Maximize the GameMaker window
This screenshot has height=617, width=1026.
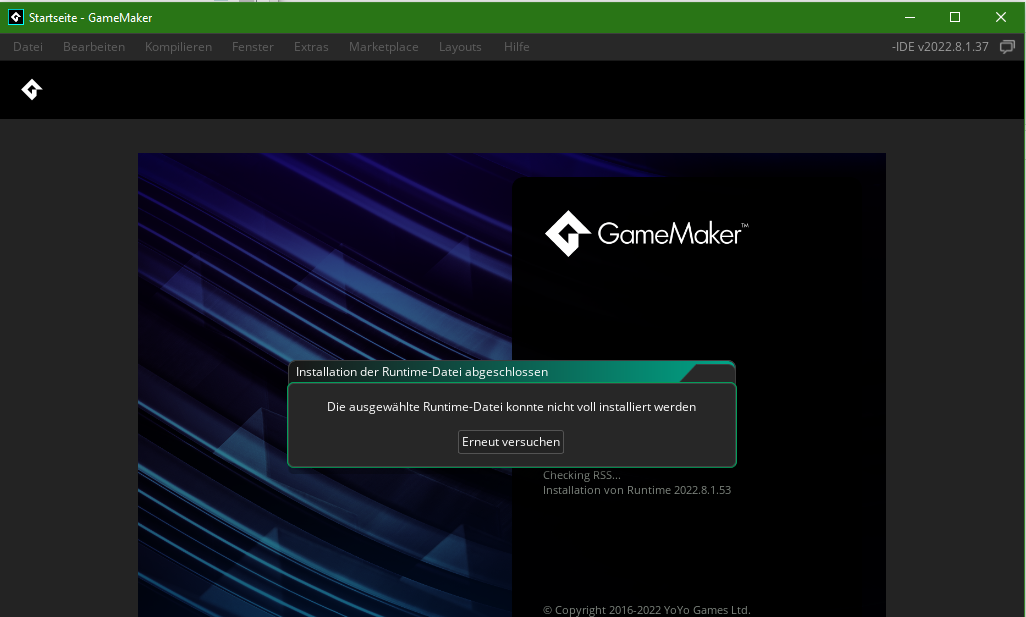[955, 17]
